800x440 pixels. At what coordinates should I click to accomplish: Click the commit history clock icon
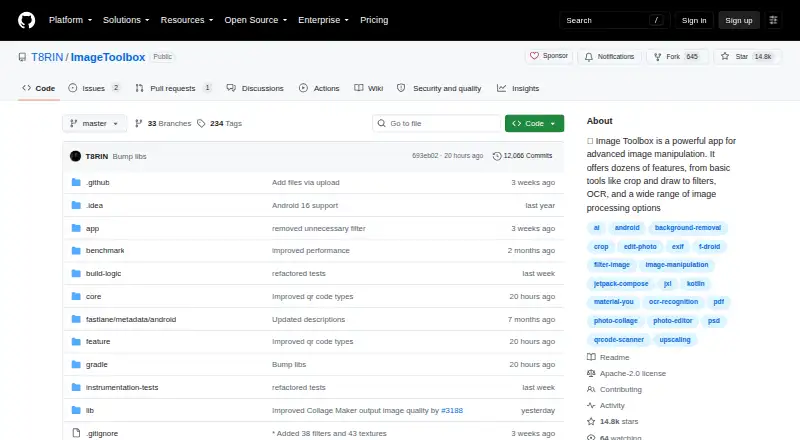(x=497, y=156)
